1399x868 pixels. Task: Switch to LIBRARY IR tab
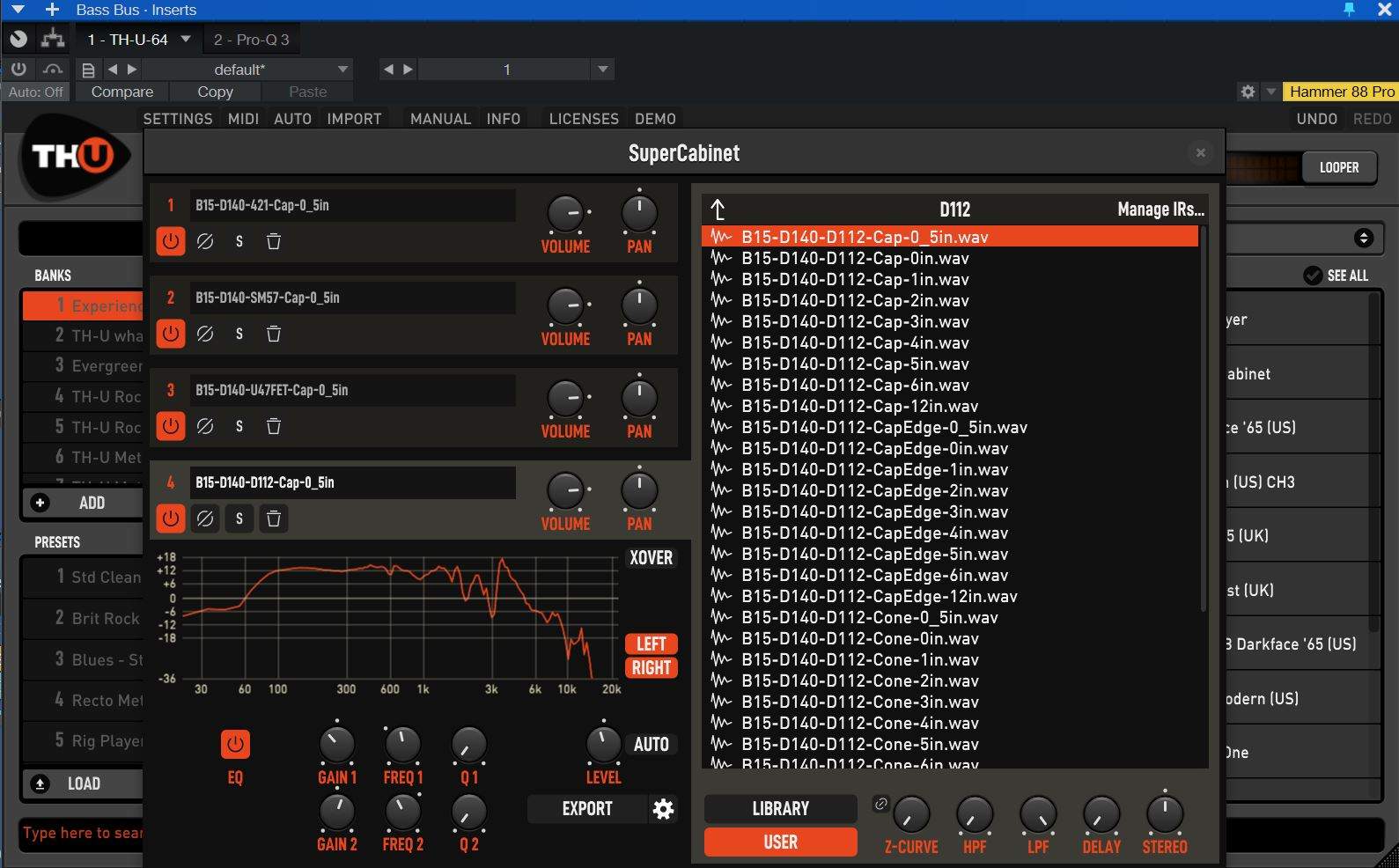[x=780, y=808]
